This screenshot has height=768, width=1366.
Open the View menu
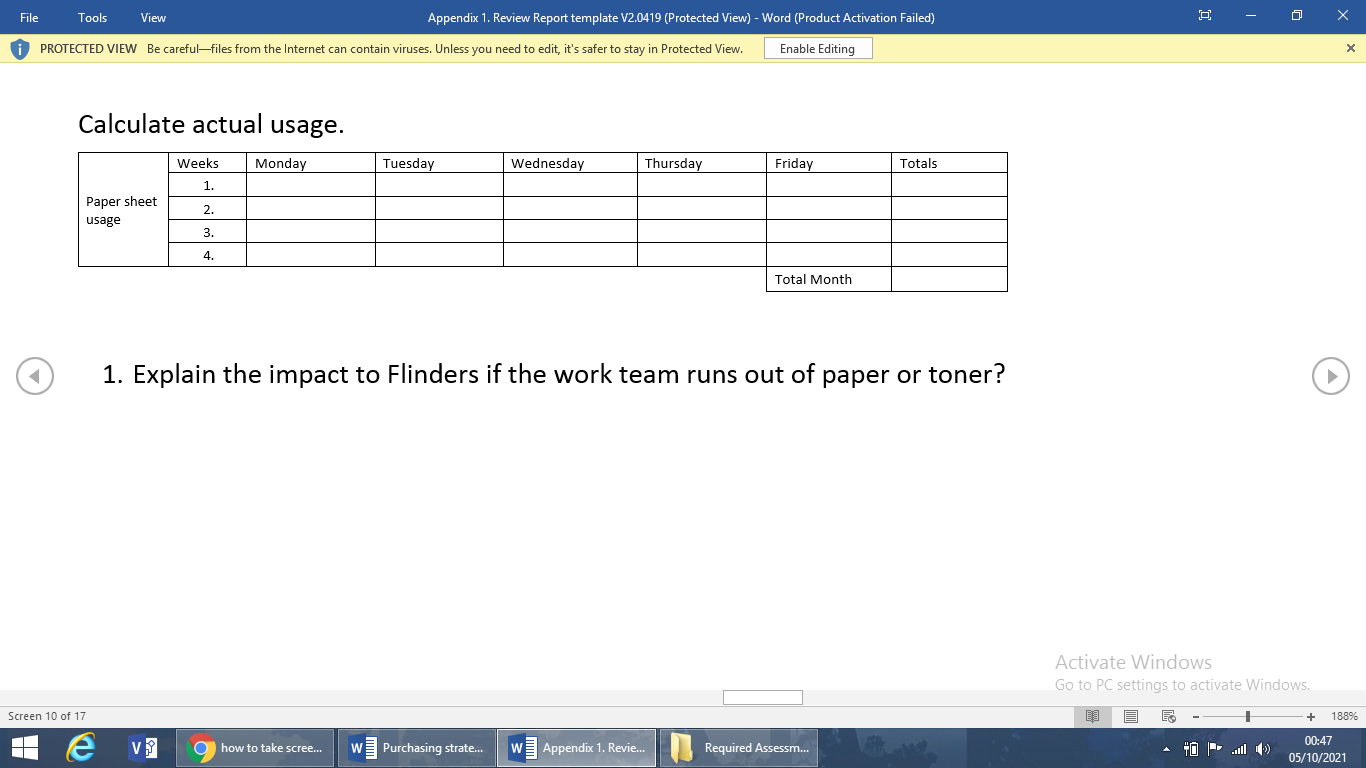[152, 17]
